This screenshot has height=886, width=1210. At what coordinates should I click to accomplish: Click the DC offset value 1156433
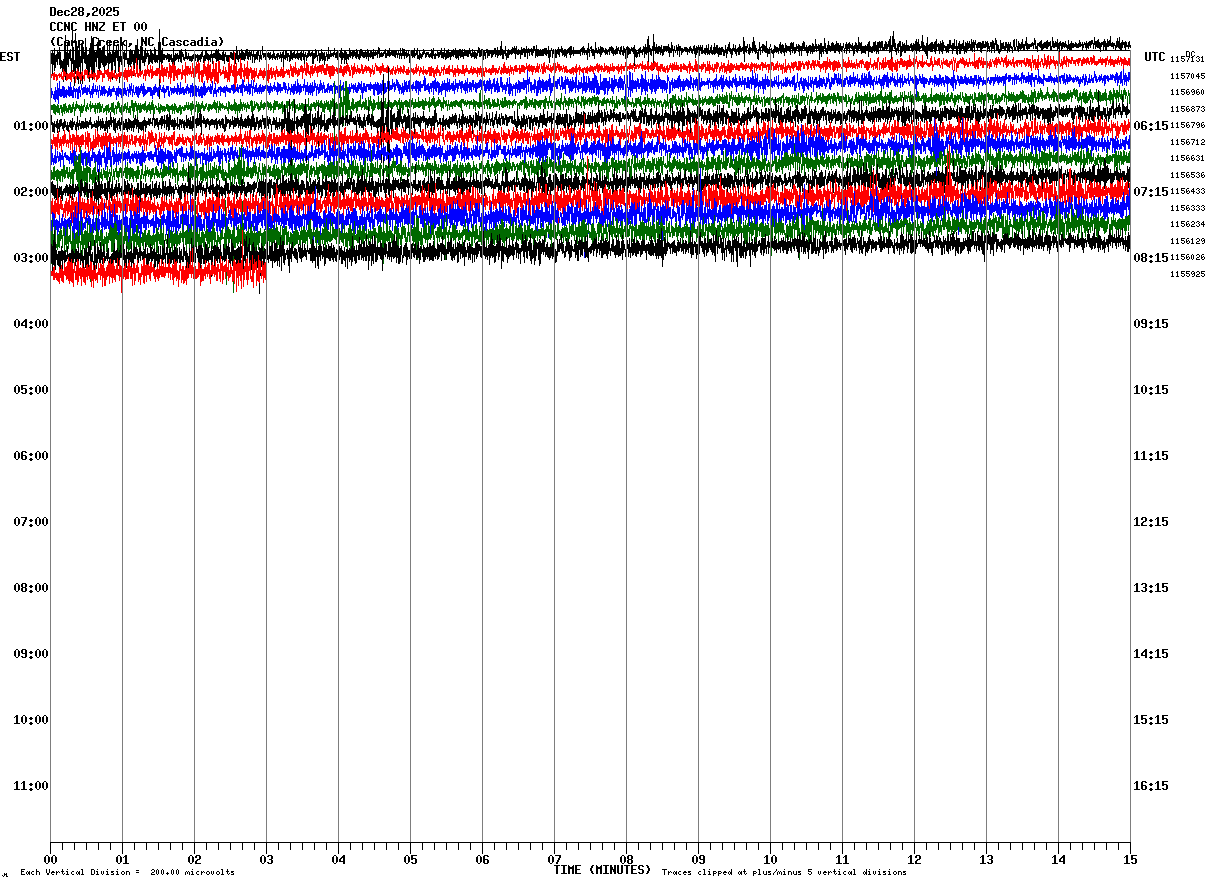(x=1187, y=192)
